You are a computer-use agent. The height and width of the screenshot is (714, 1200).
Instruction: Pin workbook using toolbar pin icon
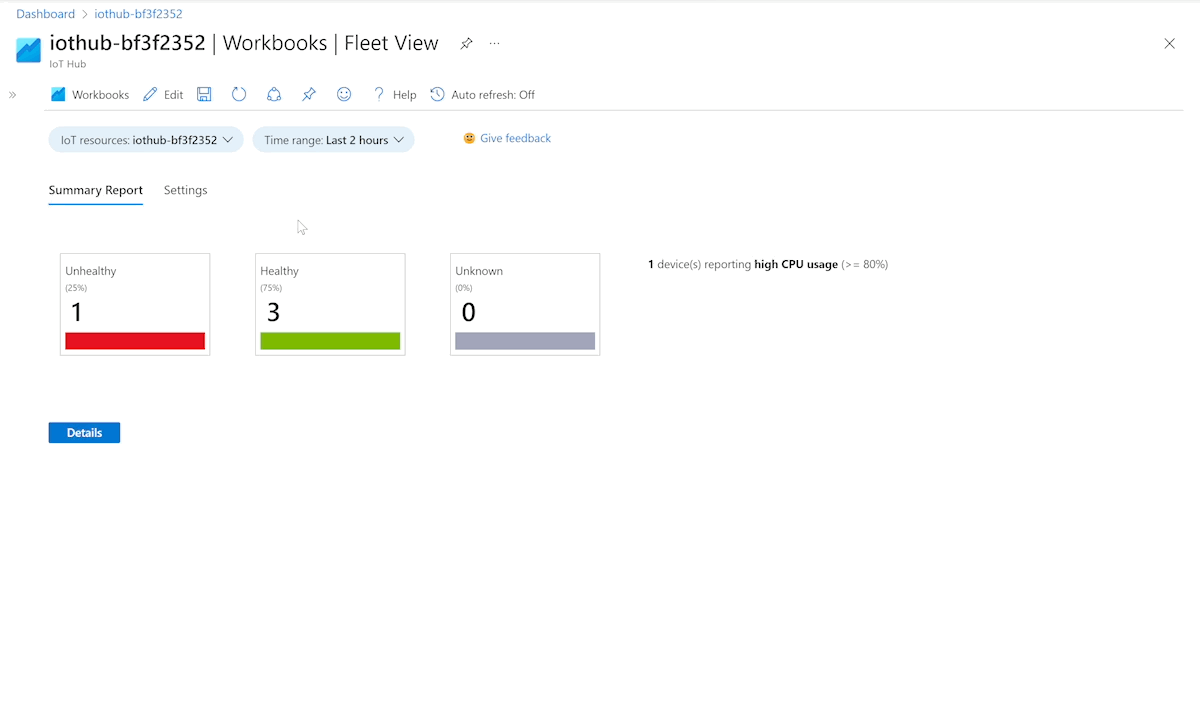pyautogui.click(x=309, y=95)
